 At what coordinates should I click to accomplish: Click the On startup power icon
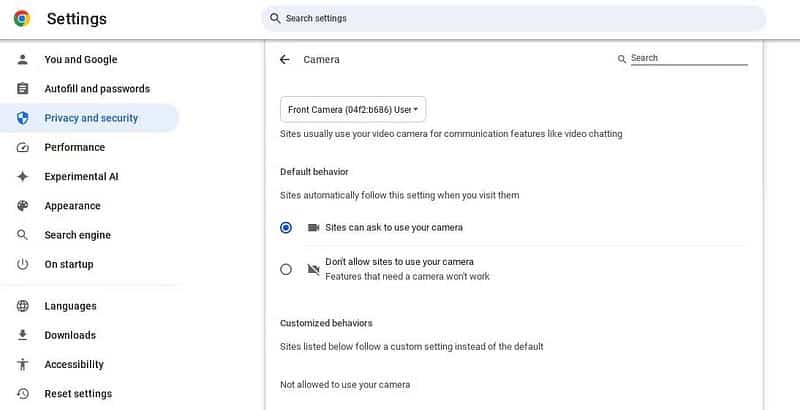pos(23,264)
